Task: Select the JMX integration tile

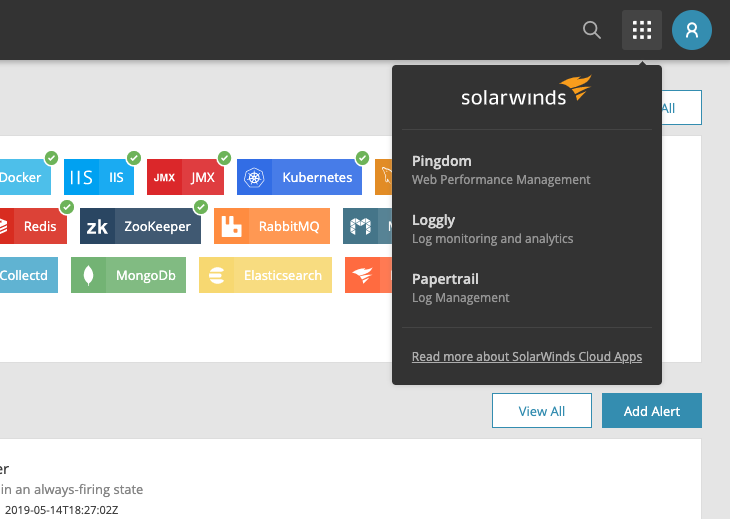Action: point(185,177)
